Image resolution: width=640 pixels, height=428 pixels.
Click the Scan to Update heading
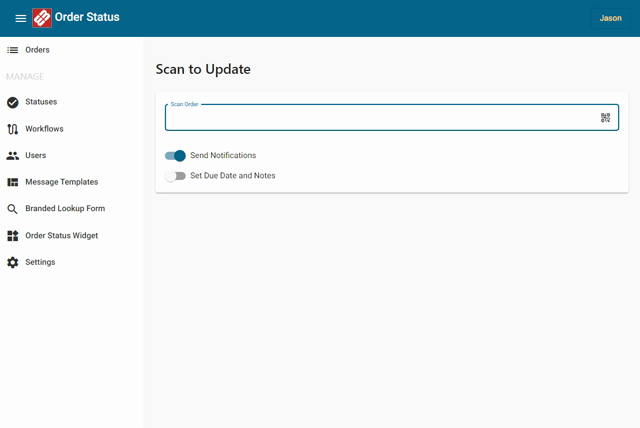click(203, 69)
